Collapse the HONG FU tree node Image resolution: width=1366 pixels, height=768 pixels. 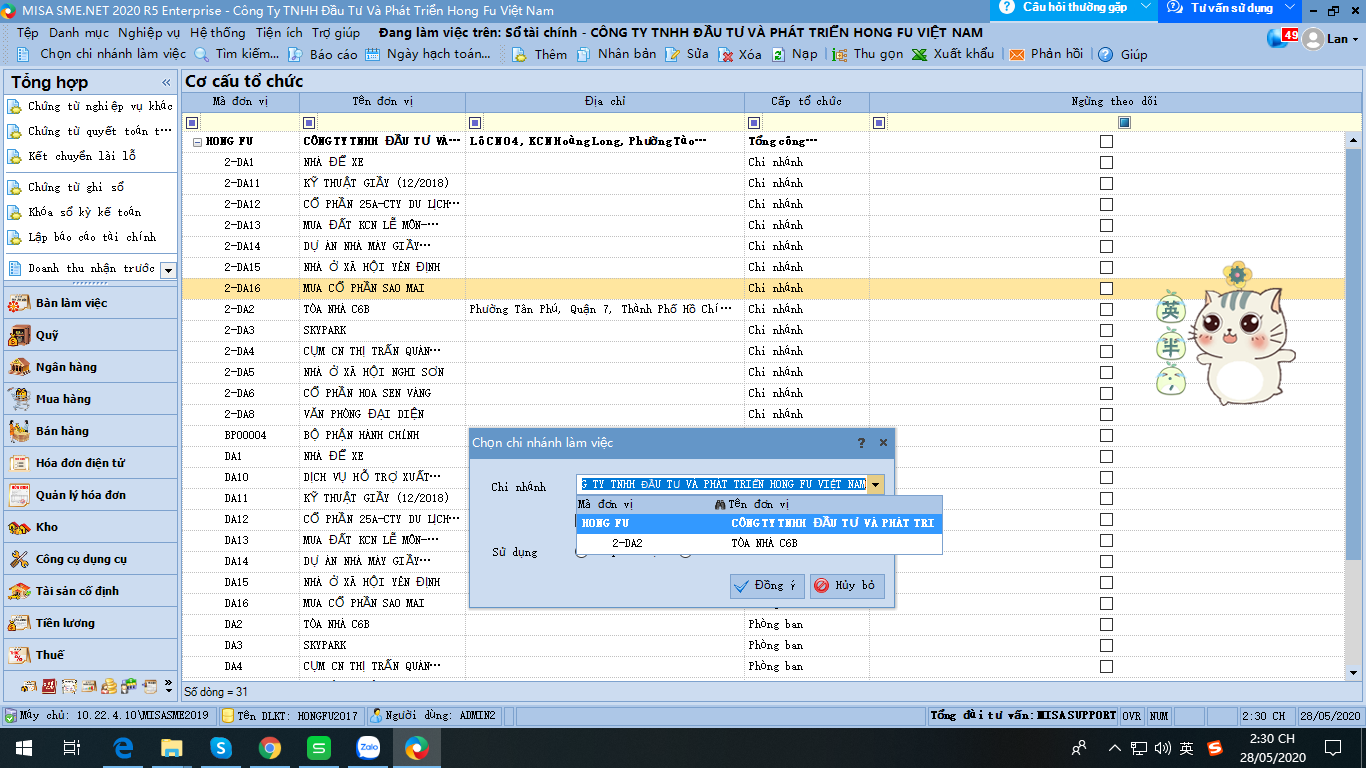pyautogui.click(x=197, y=142)
